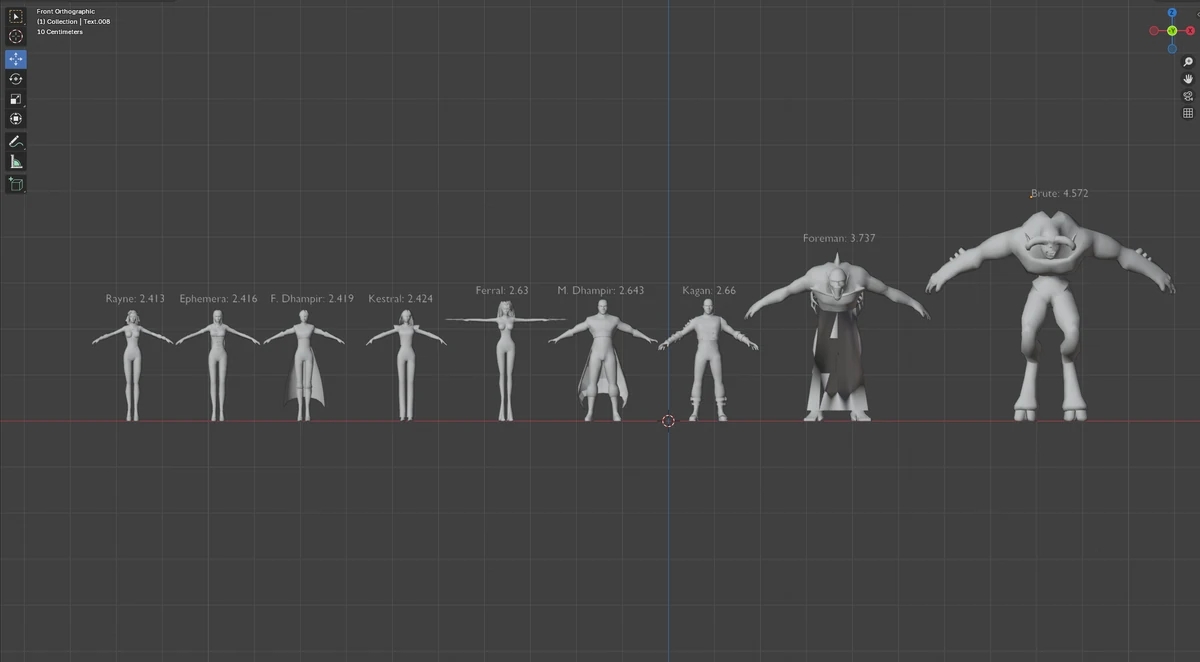Click the green Y axis gizmo center
The height and width of the screenshot is (662, 1200).
[1172, 31]
